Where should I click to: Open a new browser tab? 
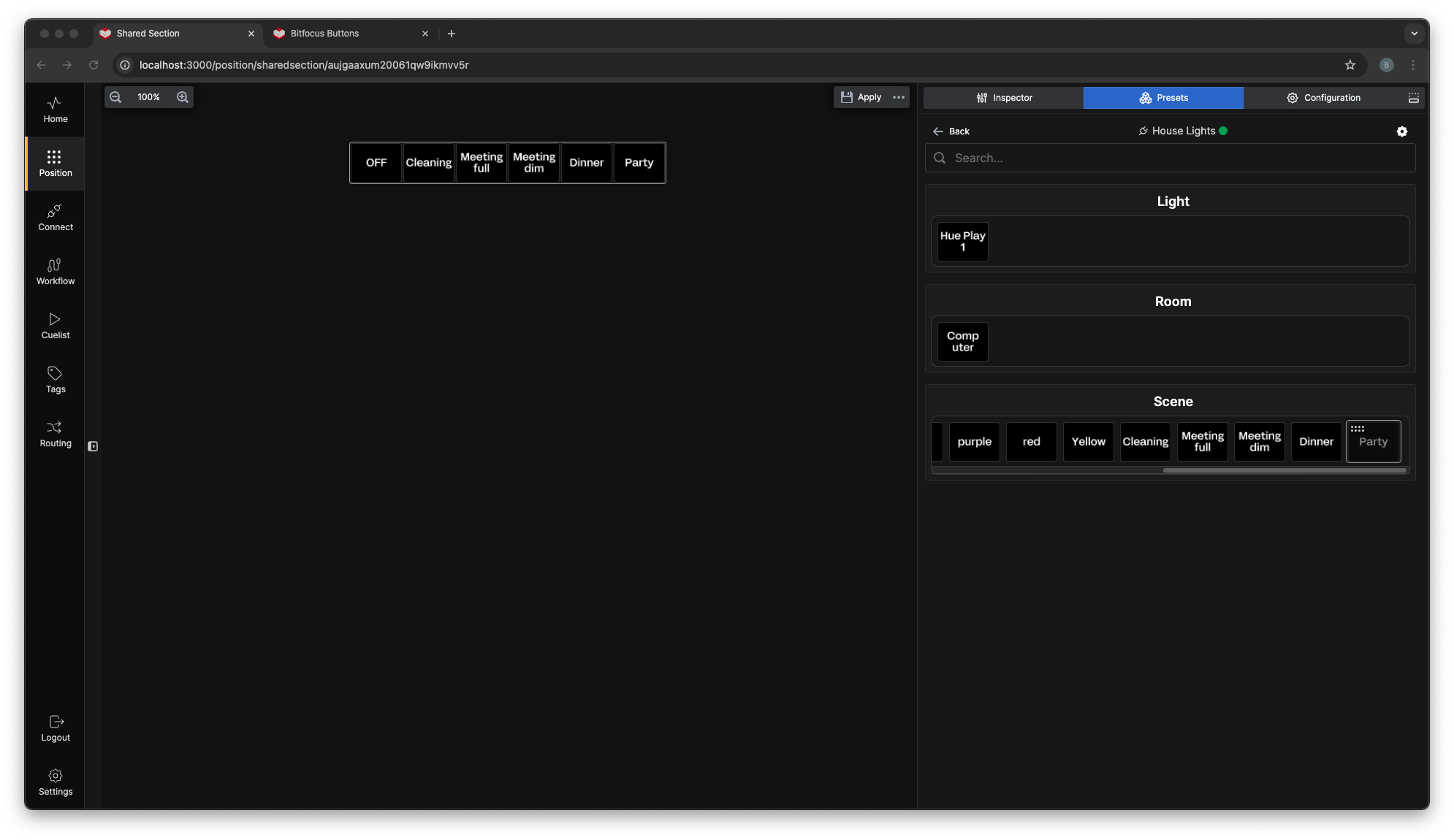(452, 34)
